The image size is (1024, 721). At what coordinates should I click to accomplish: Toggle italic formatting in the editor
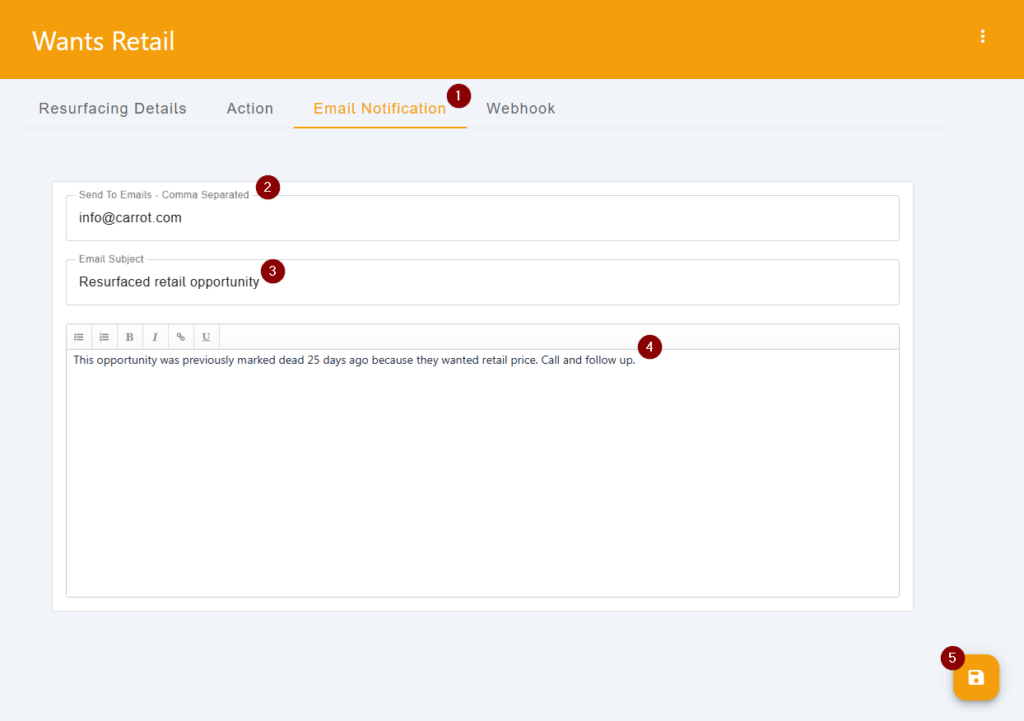(x=155, y=337)
